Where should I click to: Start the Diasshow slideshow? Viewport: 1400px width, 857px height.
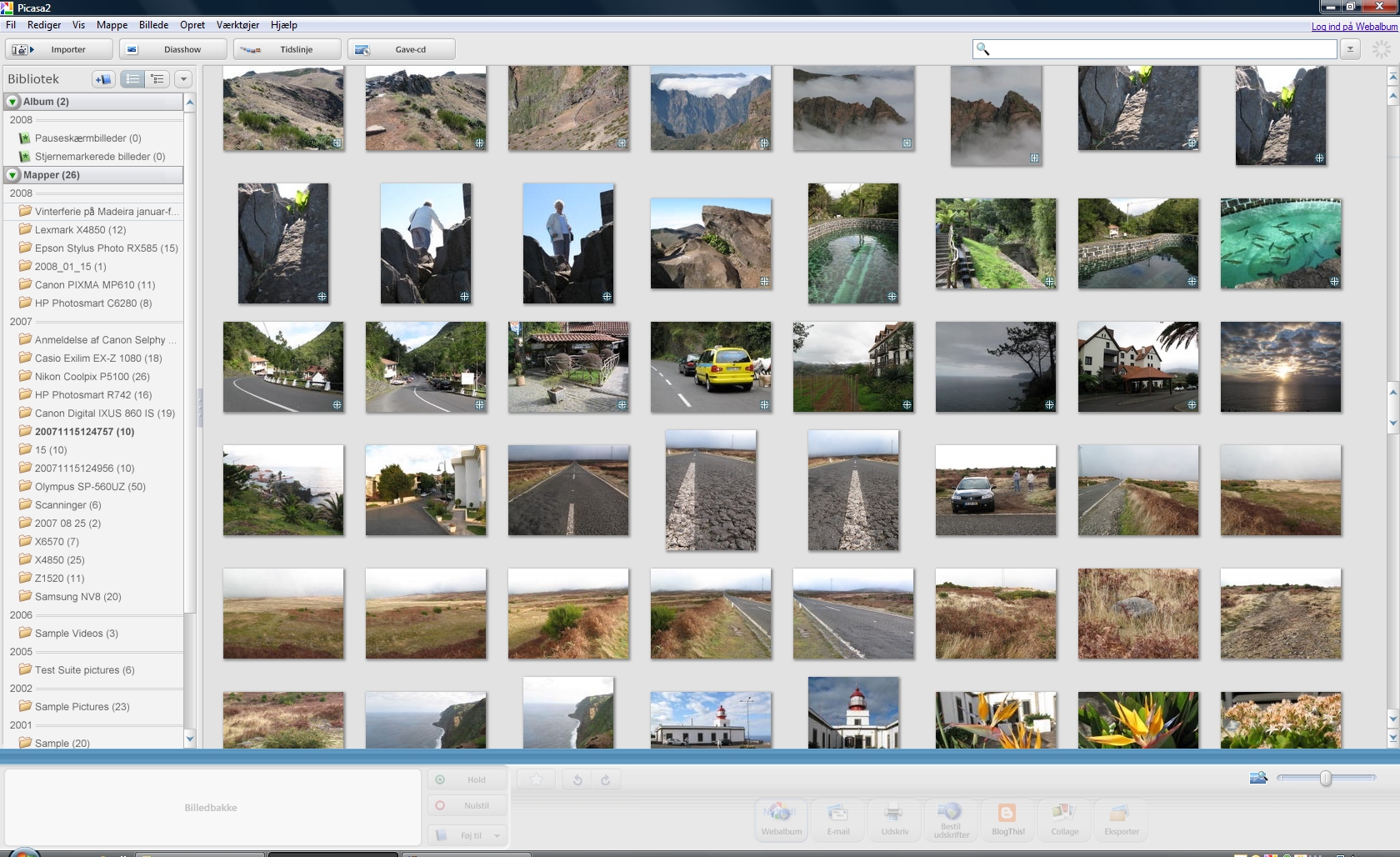click(172, 49)
